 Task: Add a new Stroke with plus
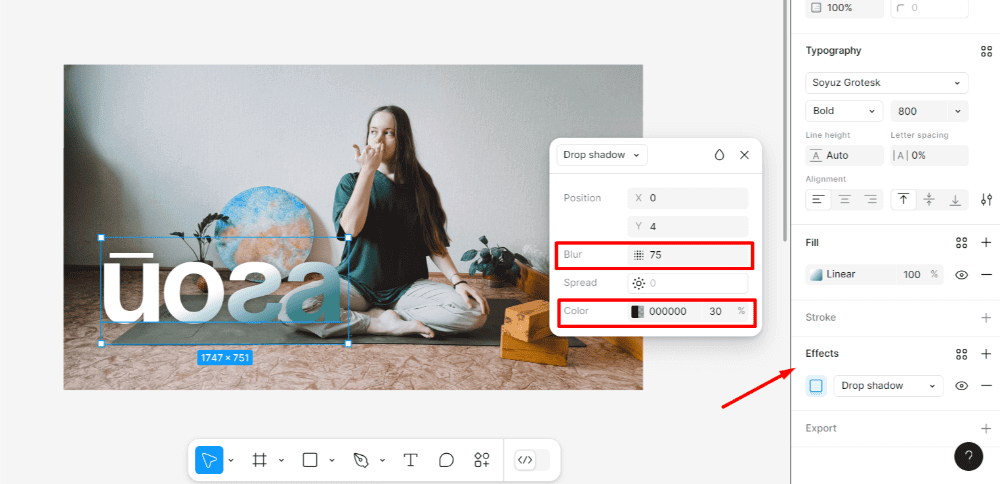tap(986, 318)
